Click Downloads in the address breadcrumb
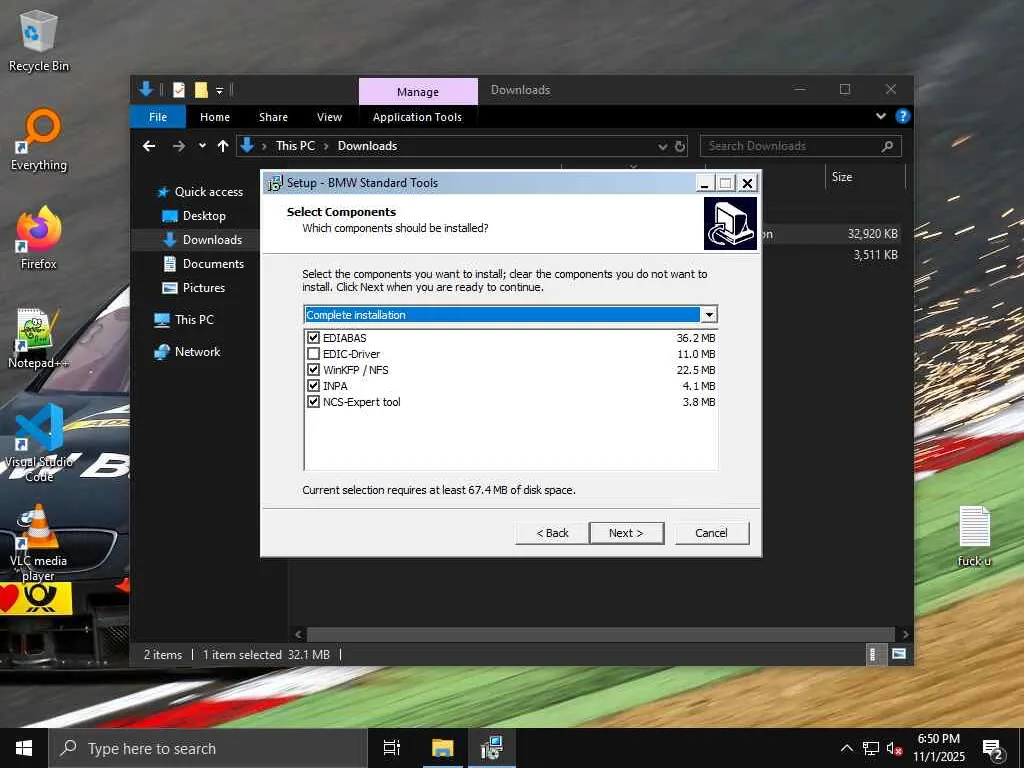The height and width of the screenshot is (768, 1024). point(367,146)
